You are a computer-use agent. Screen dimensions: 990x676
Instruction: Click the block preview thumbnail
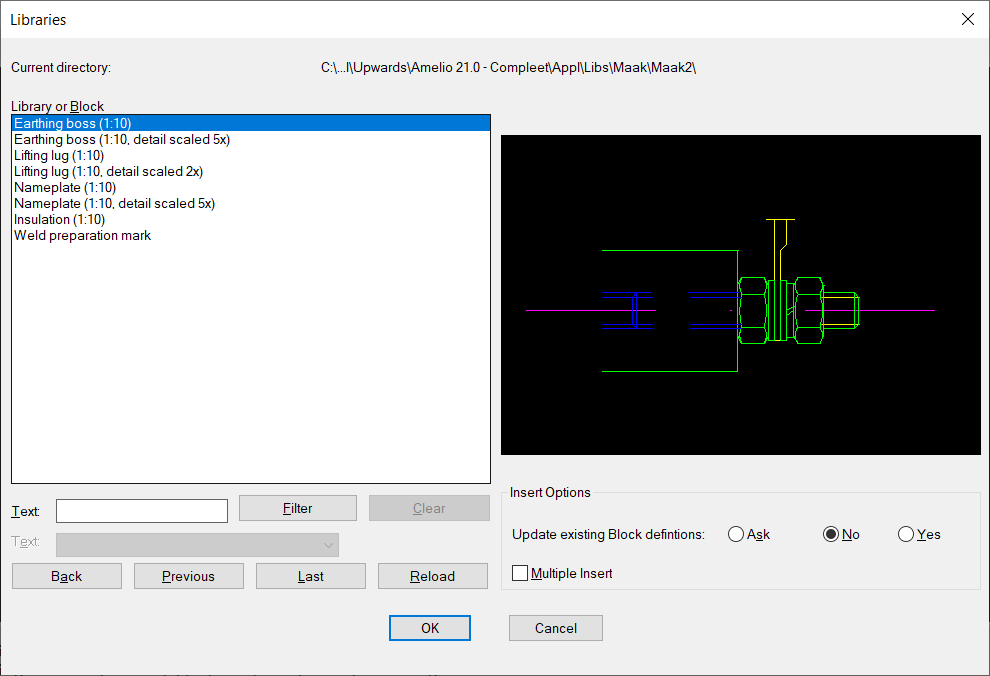741,295
